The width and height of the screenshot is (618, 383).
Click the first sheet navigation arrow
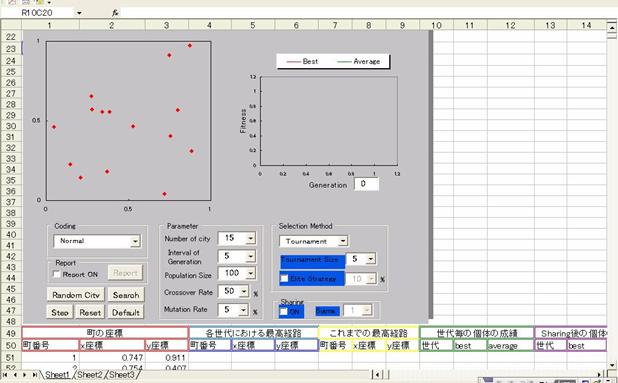5,375
